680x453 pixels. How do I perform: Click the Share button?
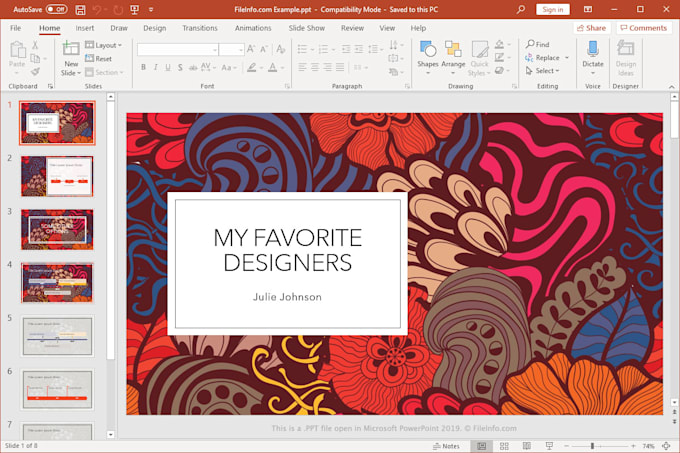click(x=591, y=28)
